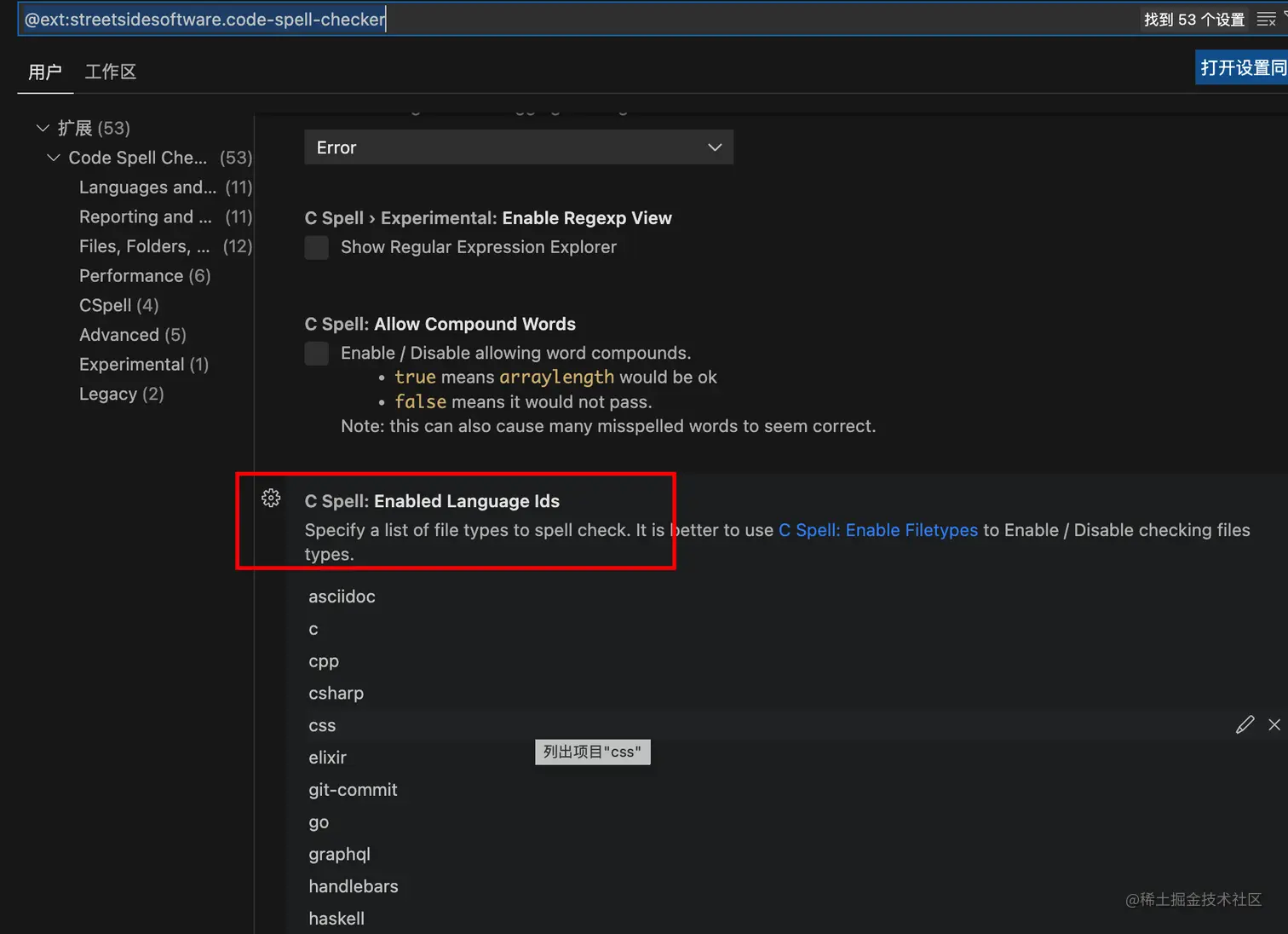This screenshot has height=934, width=1288.
Task: Click the C Spell: Enabled Language Ids title
Action: click(433, 501)
